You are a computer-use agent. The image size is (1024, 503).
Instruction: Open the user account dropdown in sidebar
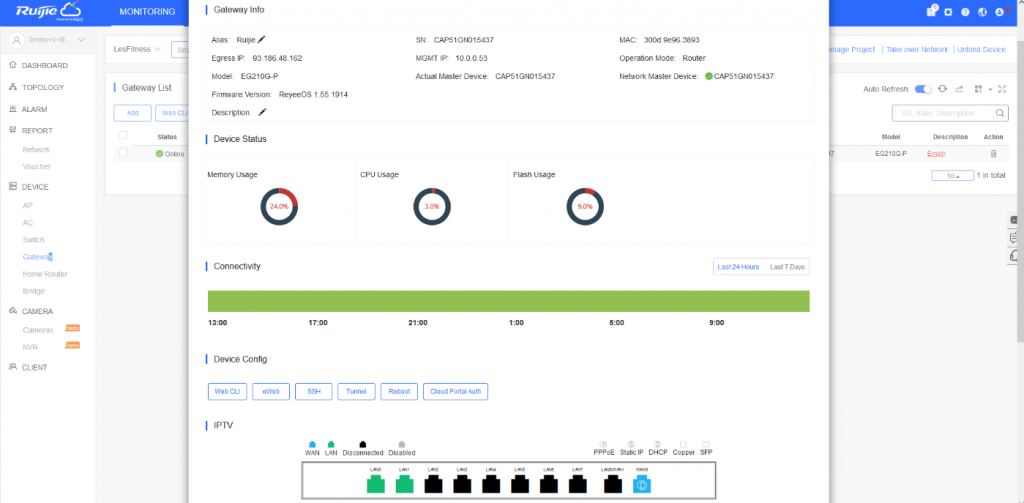point(50,40)
